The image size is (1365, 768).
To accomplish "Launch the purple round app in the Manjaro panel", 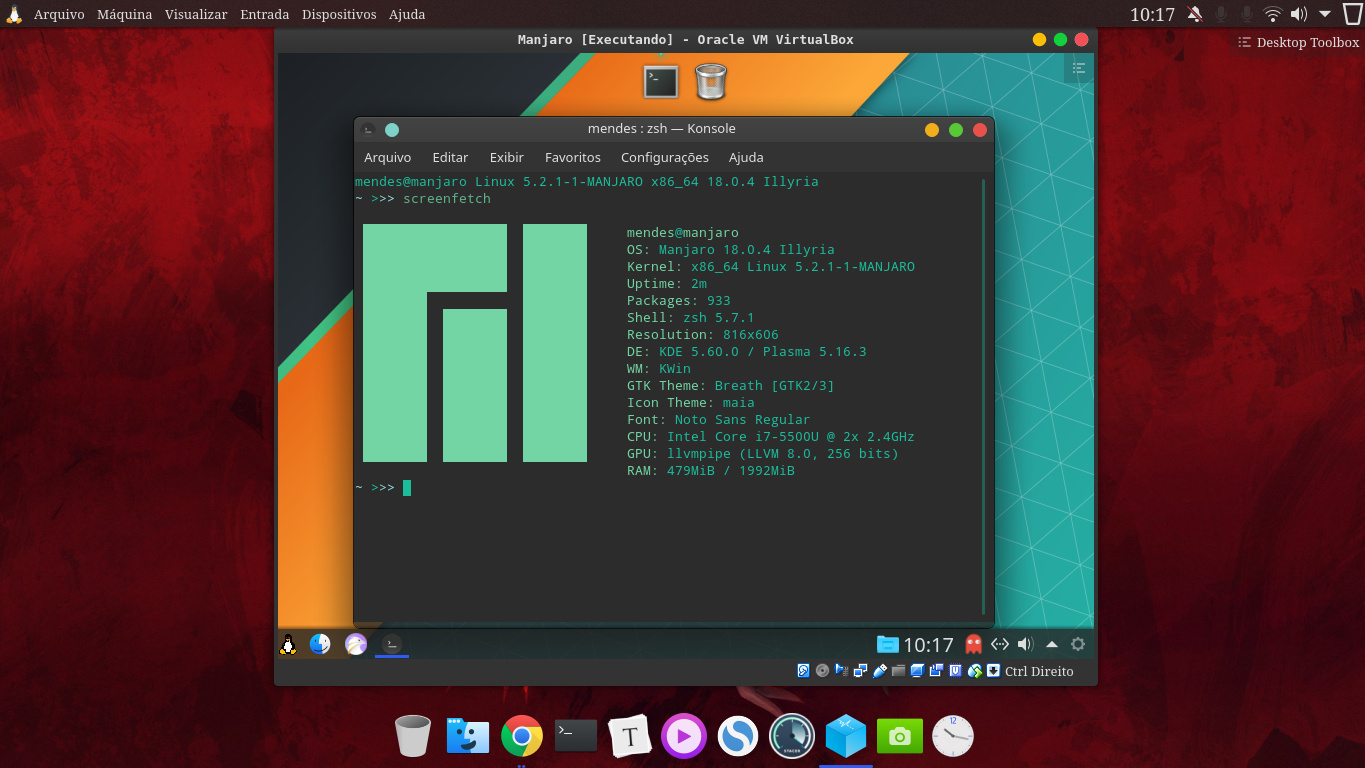I will pyautogui.click(x=356, y=645).
